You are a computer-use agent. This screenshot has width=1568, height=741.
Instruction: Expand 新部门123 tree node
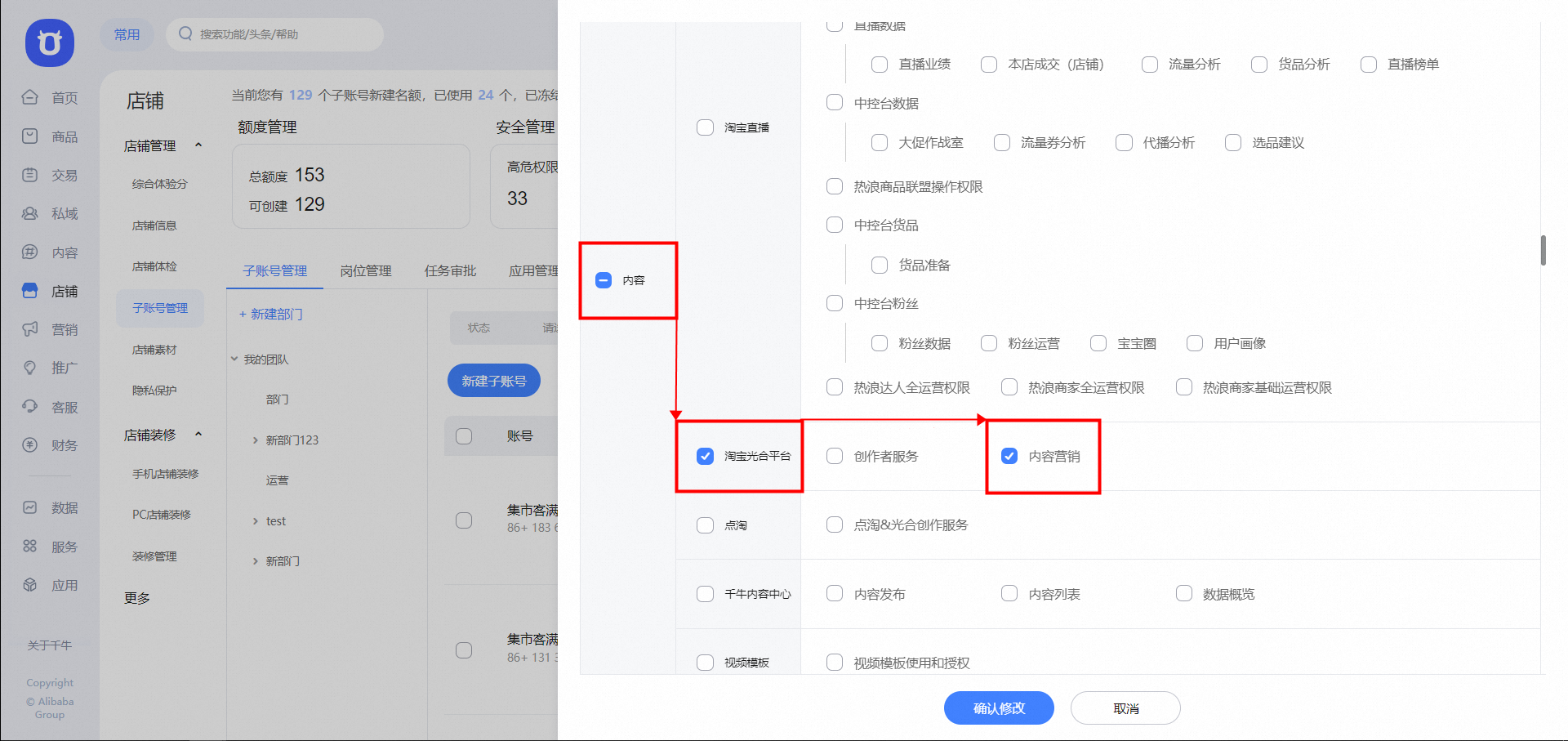(256, 440)
